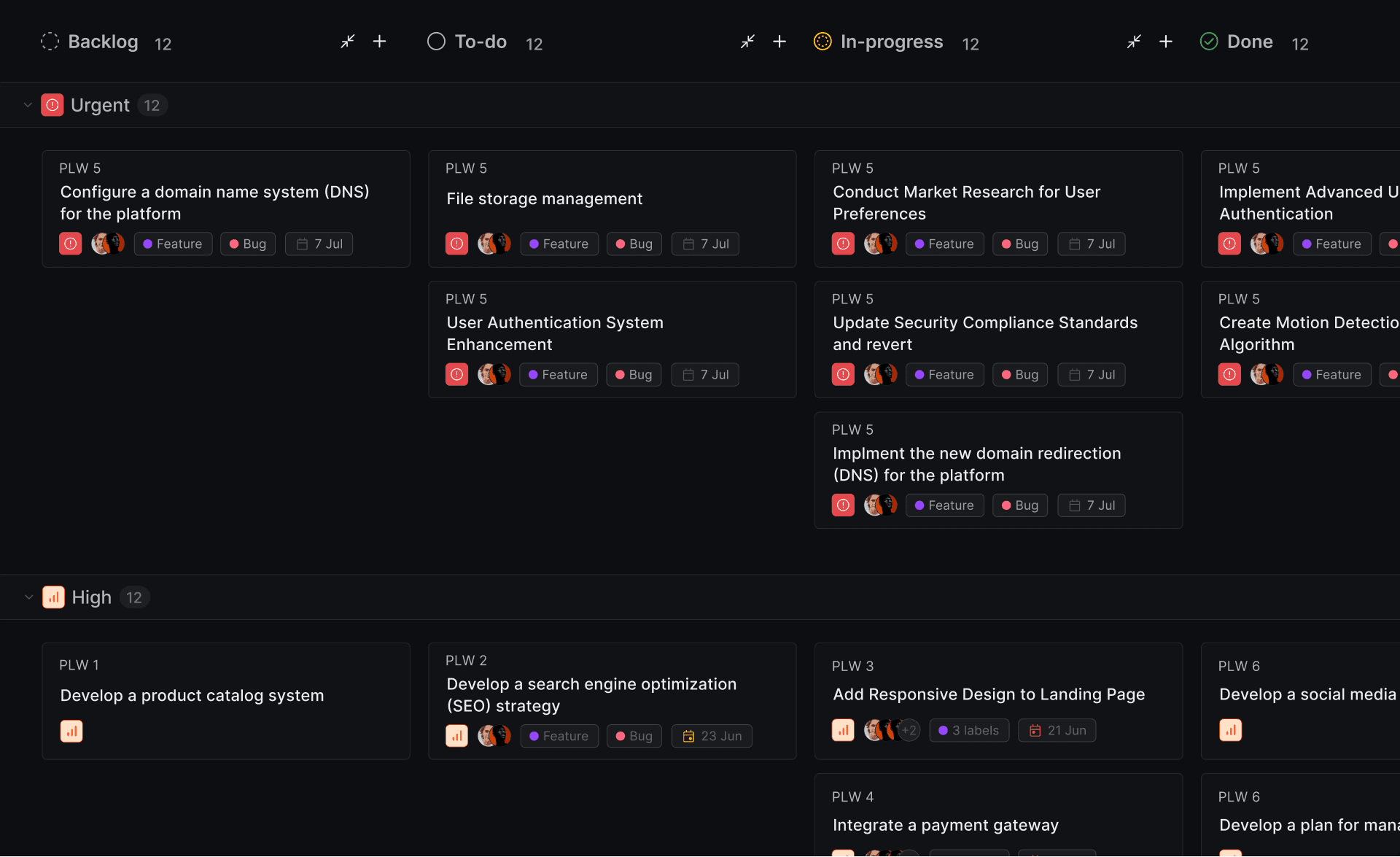1400x857 pixels.
Task: Click high priority icon on product catalog card
Action: click(71, 731)
